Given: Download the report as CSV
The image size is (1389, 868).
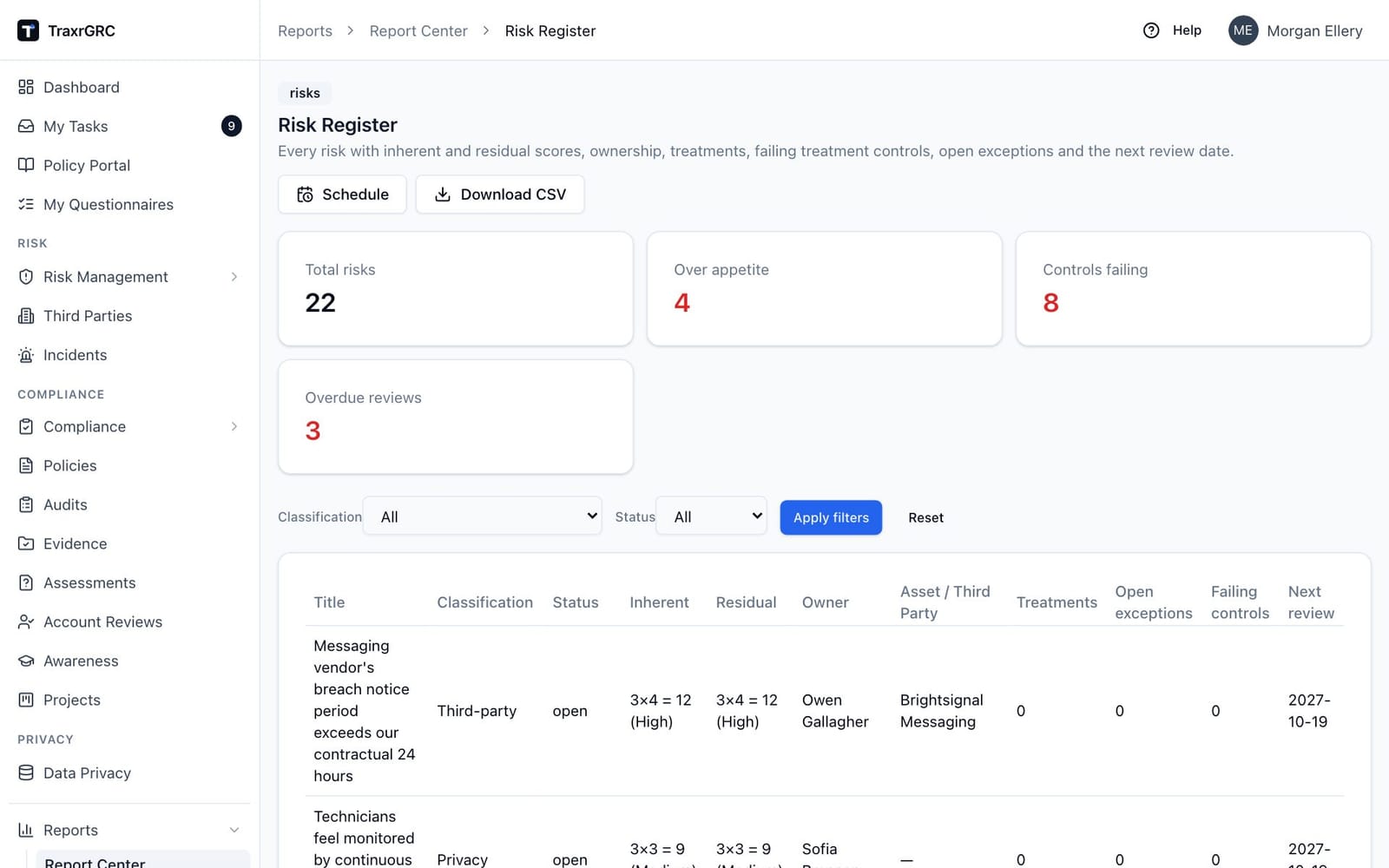Looking at the screenshot, I should (500, 194).
